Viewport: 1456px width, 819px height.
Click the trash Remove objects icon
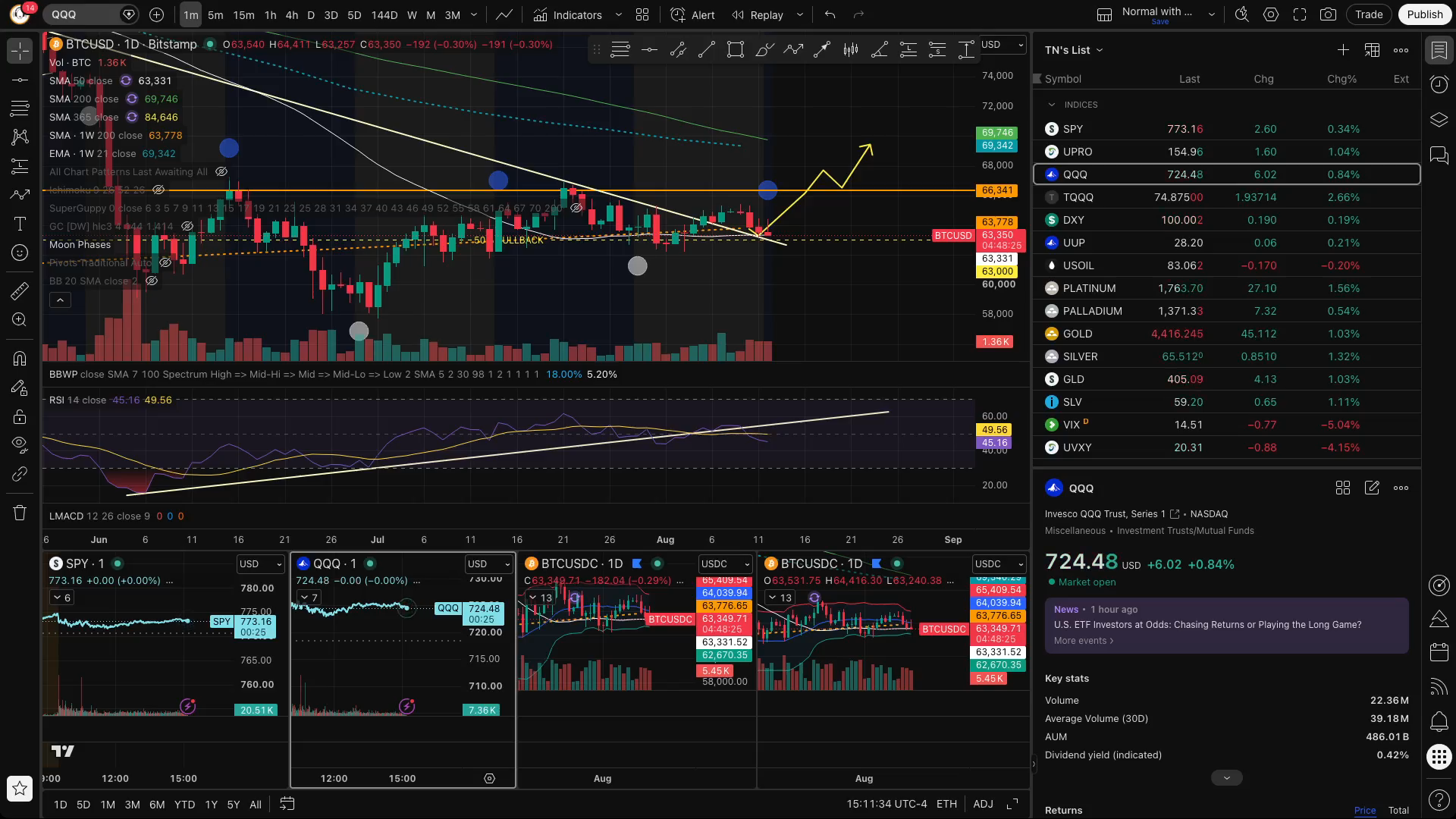20,513
